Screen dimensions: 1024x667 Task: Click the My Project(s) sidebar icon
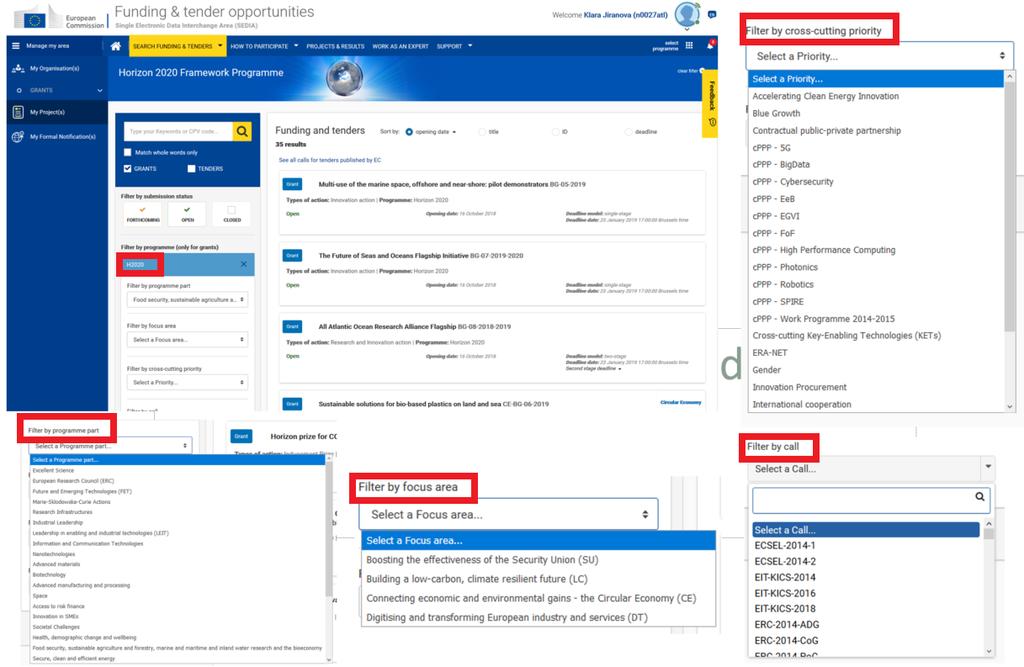tap(18, 112)
